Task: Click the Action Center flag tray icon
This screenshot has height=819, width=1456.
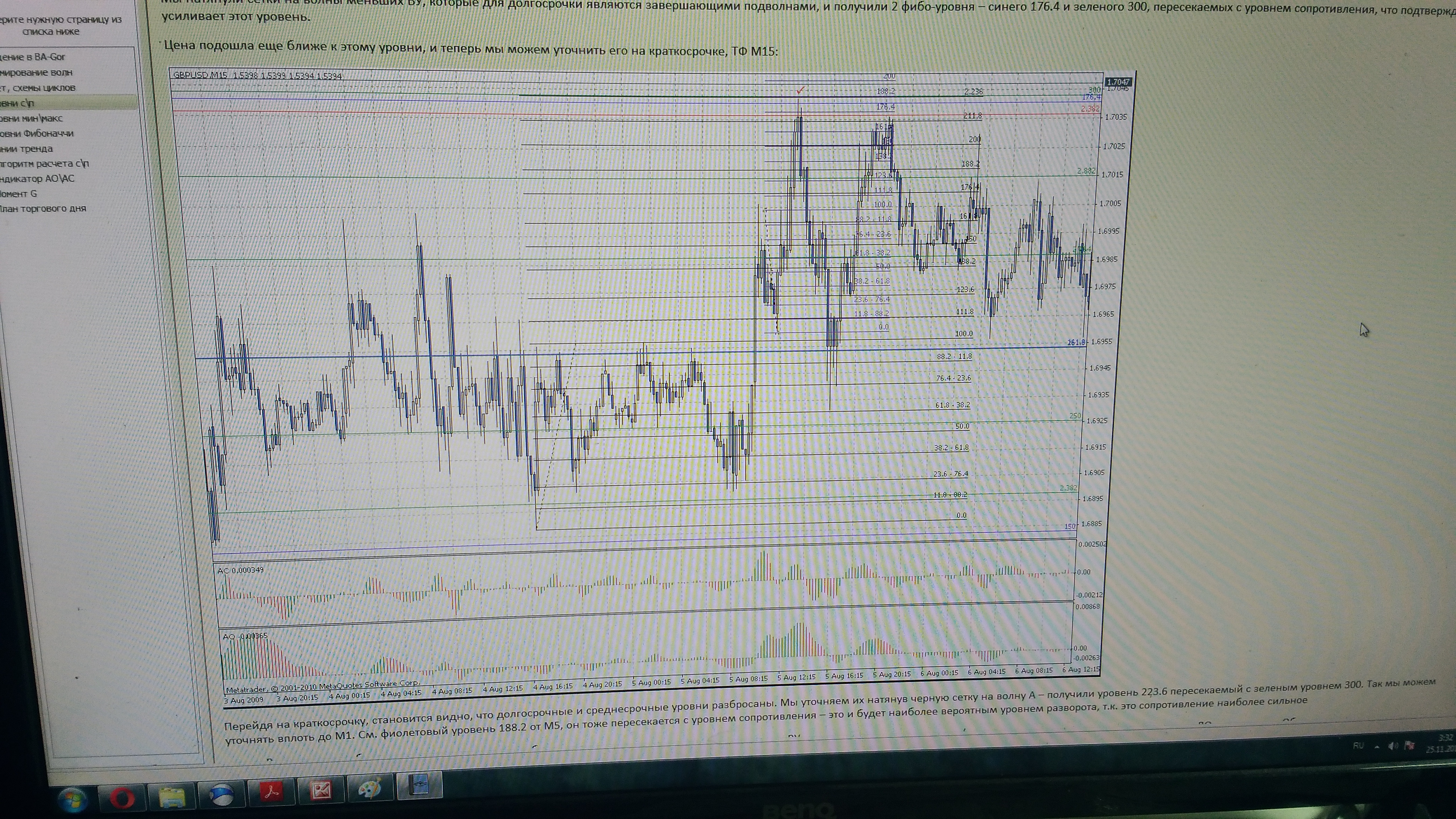Action: pyautogui.click(x=1410, y=746)
